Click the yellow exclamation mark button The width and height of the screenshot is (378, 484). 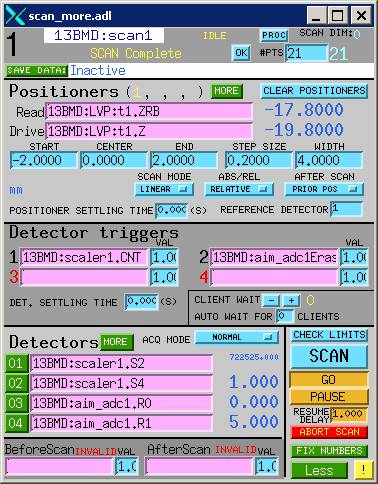click(363, 469)
